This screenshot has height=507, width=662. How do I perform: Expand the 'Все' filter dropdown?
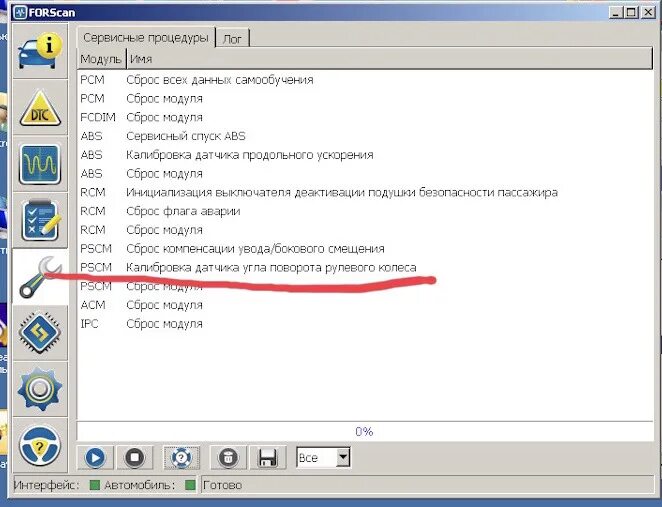343,457
